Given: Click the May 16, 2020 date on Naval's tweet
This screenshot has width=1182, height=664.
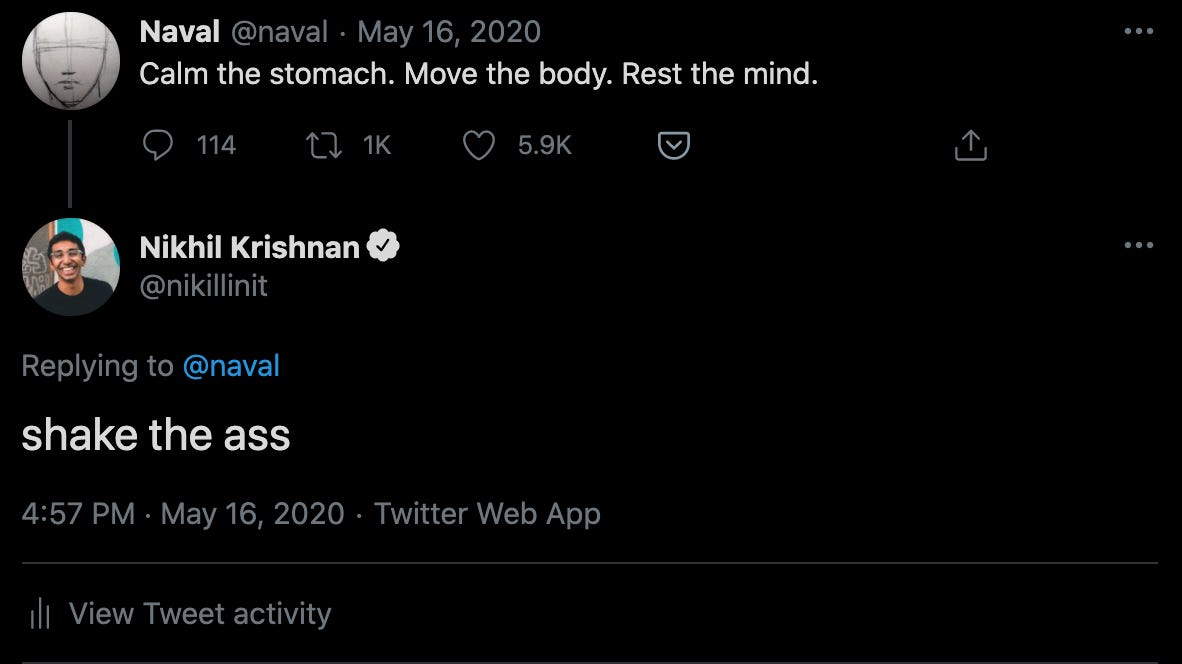Looking at the screenshot, I should (449, 32).
